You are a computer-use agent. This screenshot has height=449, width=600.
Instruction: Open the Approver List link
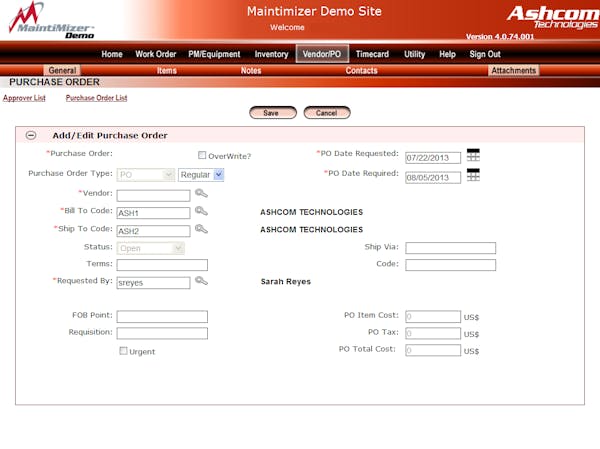[x=24, y=98]
